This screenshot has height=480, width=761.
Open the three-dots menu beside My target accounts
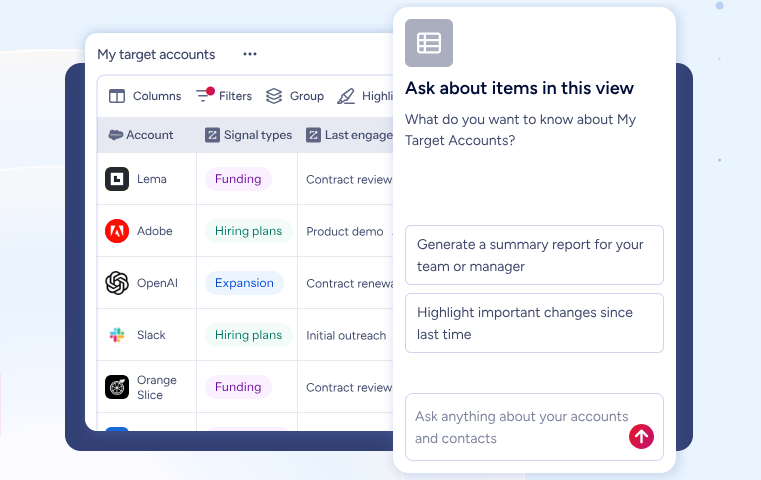250,54
